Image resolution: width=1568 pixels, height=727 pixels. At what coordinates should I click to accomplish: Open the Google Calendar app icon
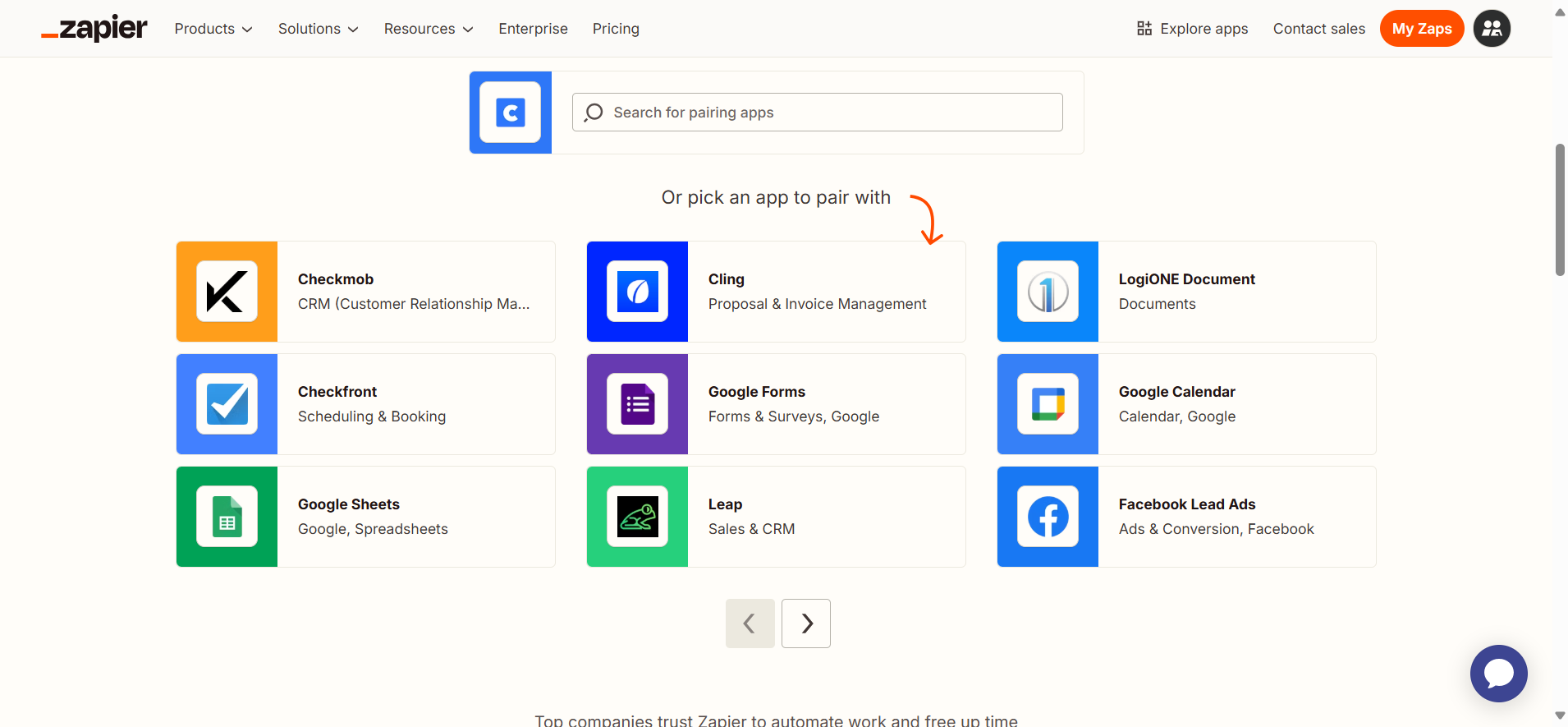coord(1048,404)
